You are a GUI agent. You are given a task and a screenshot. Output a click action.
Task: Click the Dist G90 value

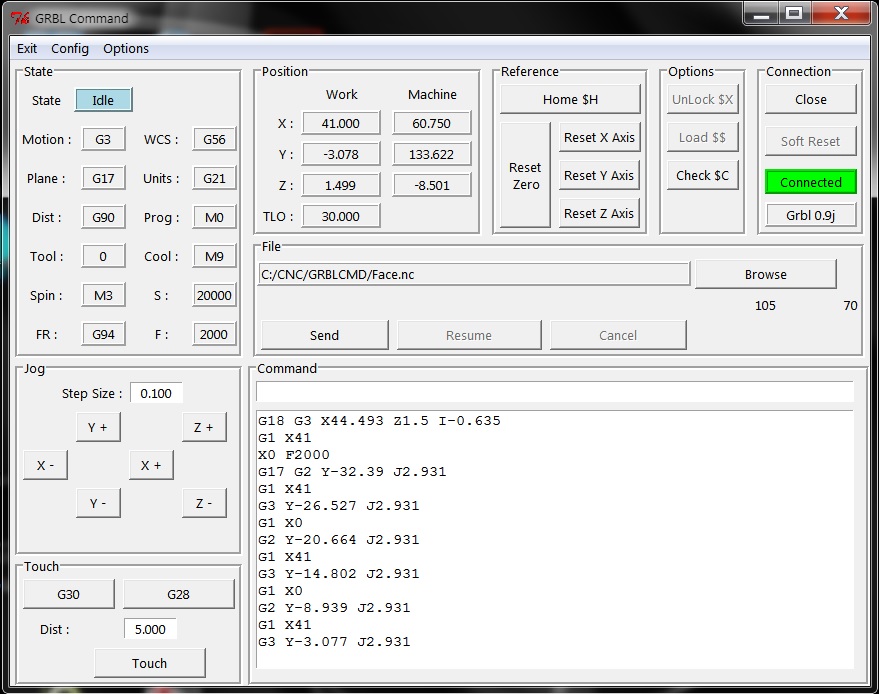click(103, 218)
